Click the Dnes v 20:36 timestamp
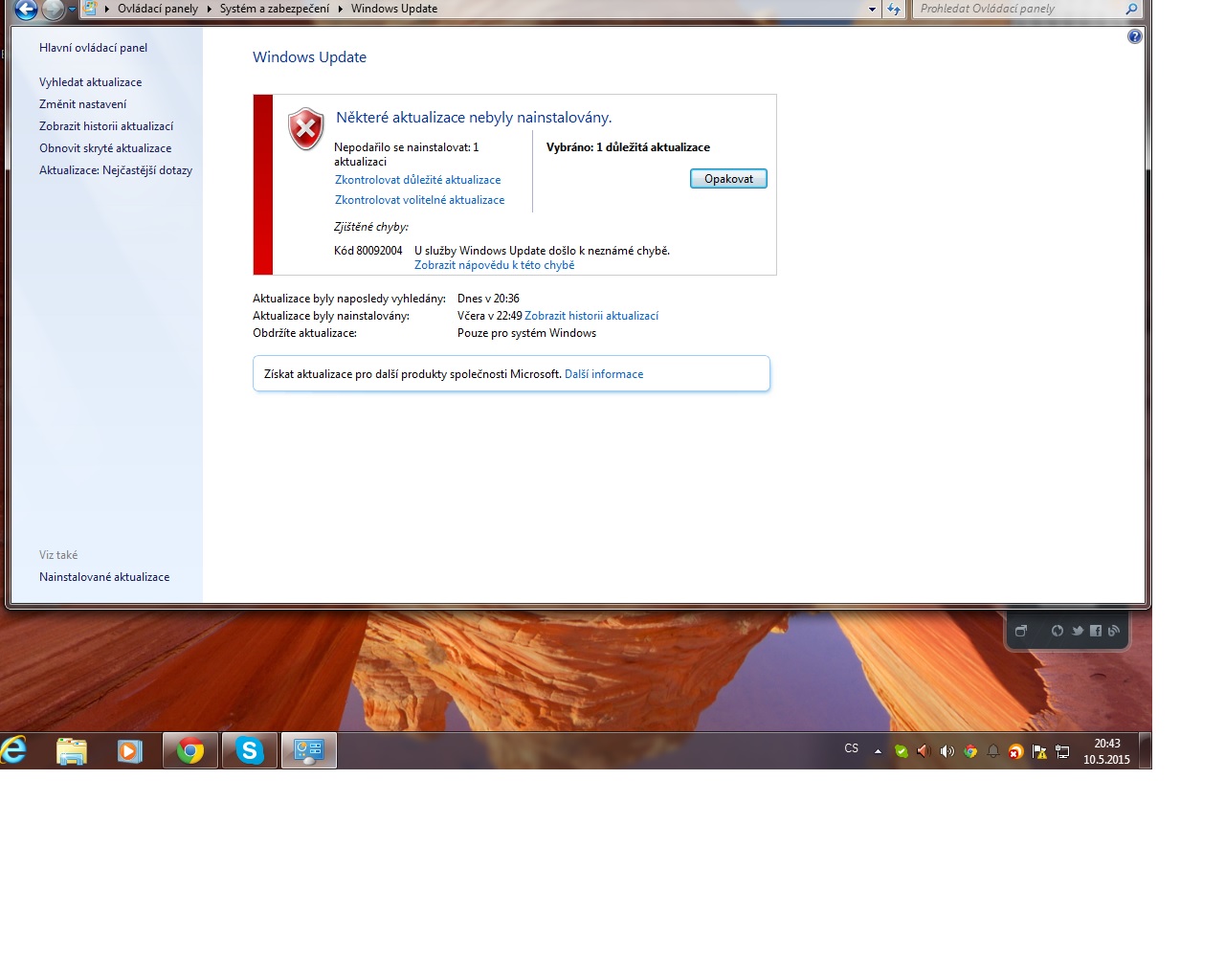Image resolution: width=1225 pixels, height=980 pixels. click(x=488, y=299)
